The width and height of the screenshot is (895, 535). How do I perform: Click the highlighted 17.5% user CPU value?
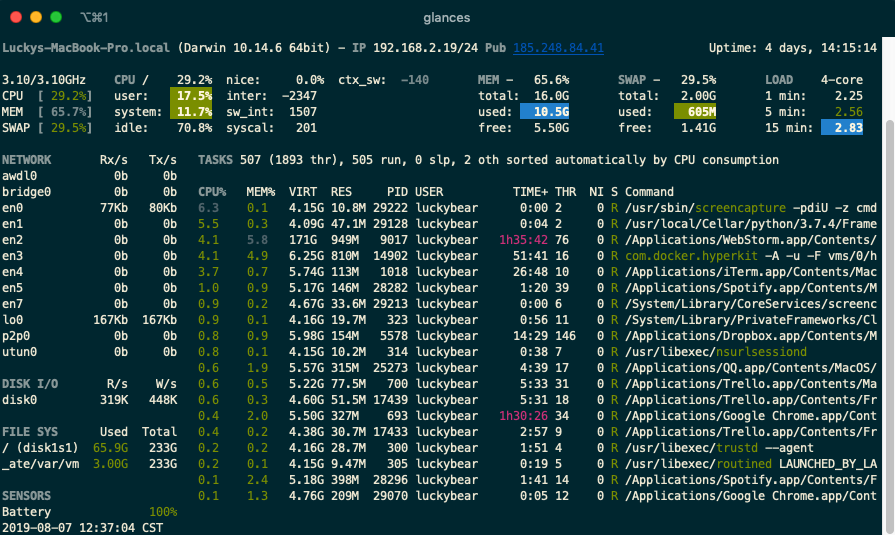[191, 96]
